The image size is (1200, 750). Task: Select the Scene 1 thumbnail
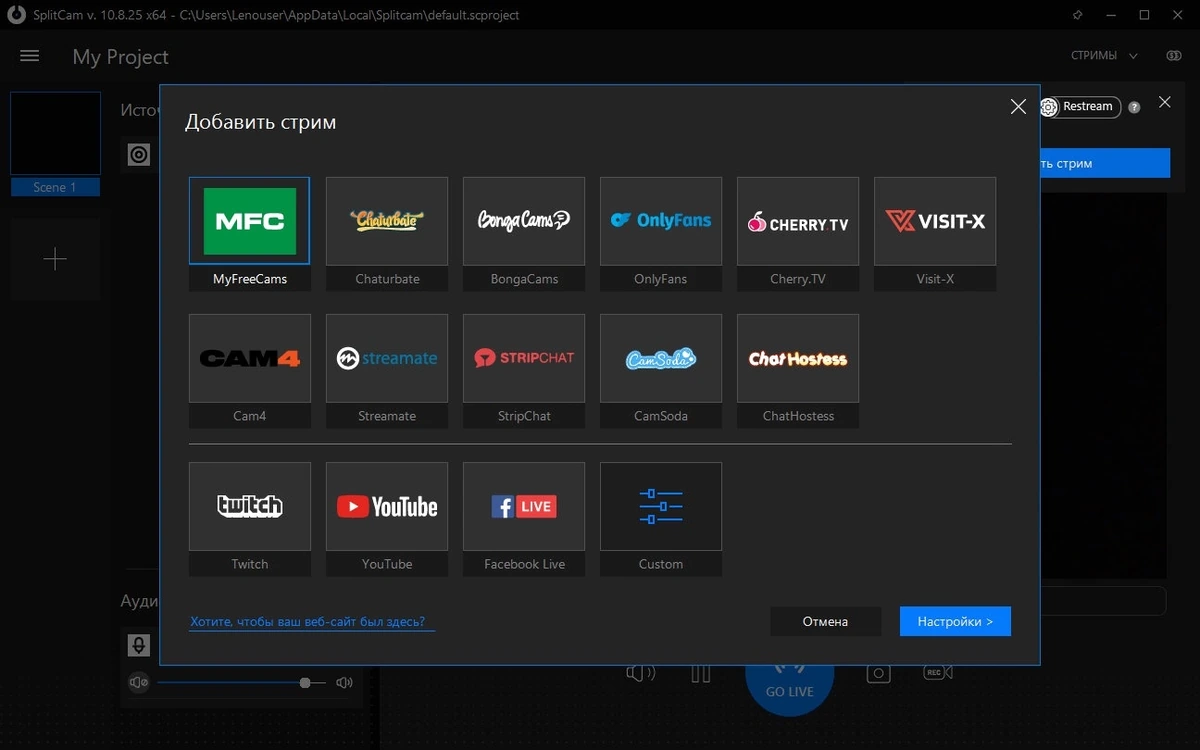coord(55,144)
